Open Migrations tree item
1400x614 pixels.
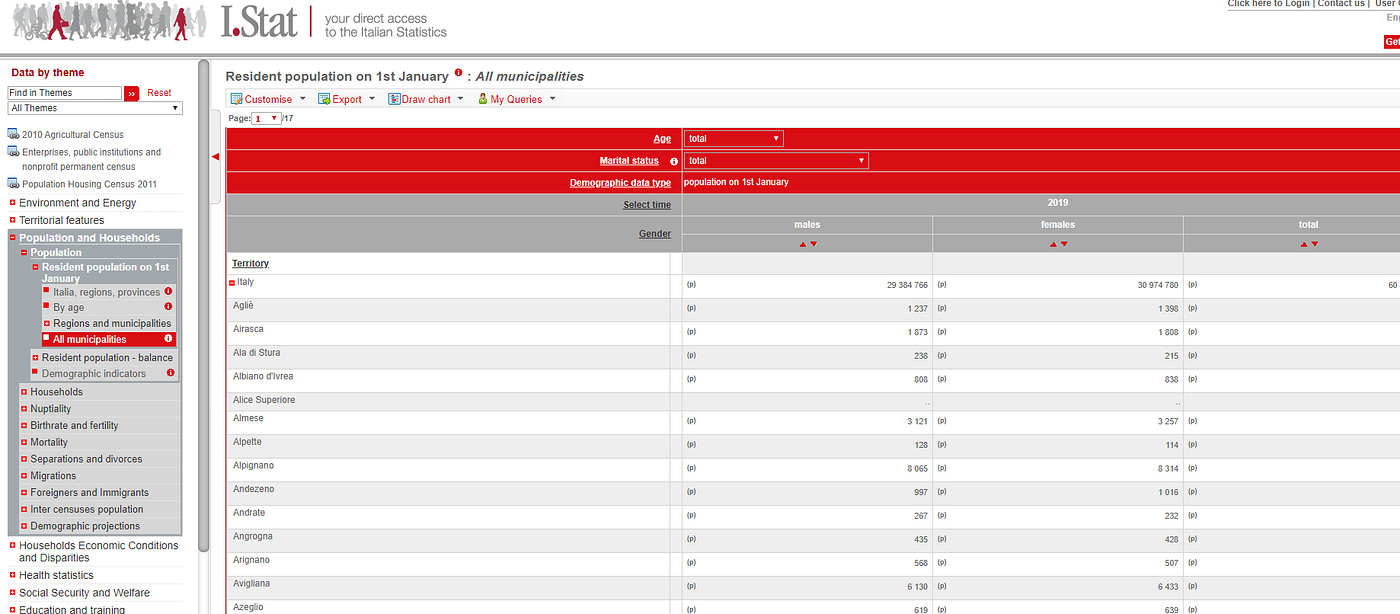tap(53, 476)
